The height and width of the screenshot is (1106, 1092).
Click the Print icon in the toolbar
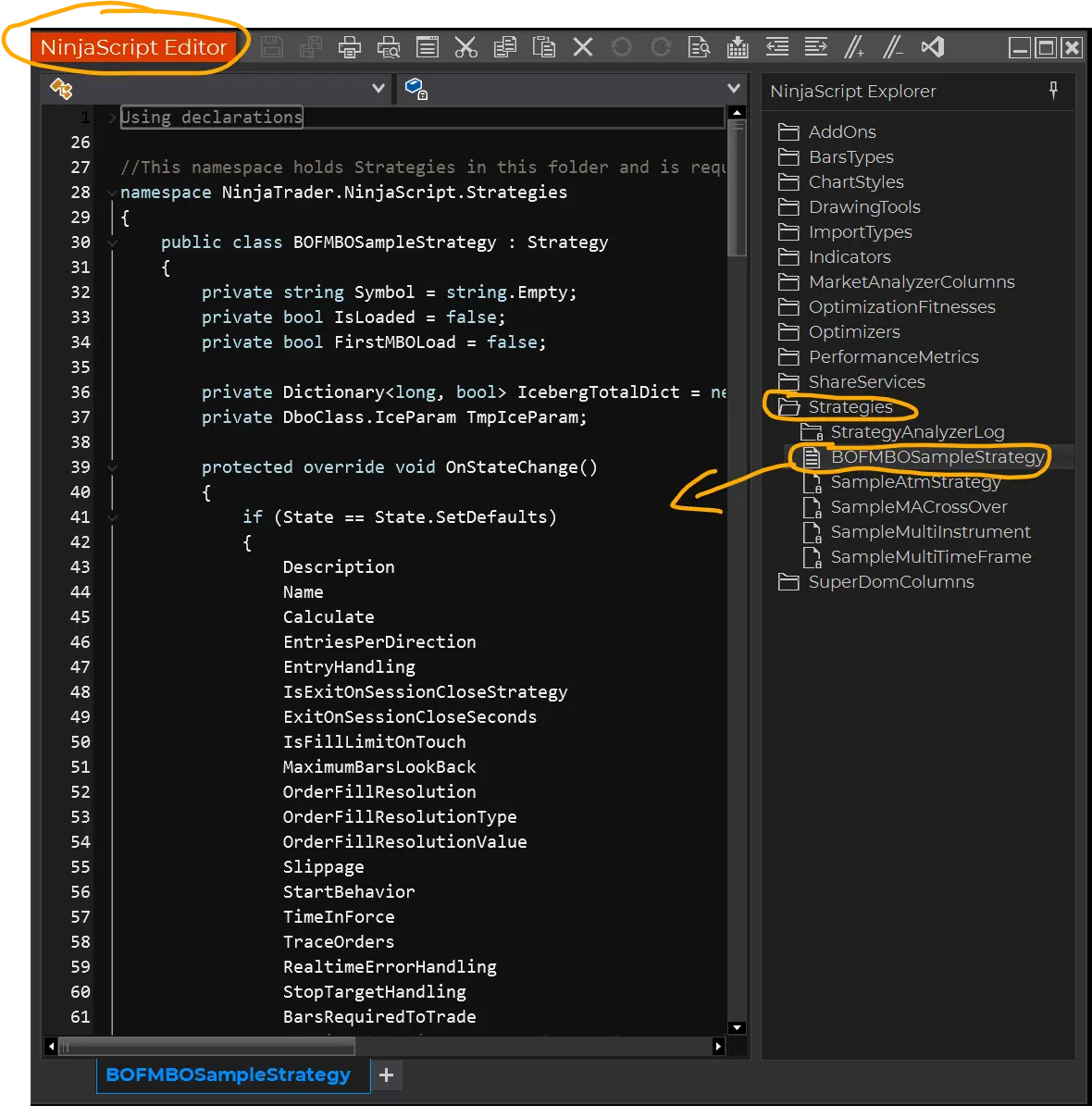click(350, 47)
